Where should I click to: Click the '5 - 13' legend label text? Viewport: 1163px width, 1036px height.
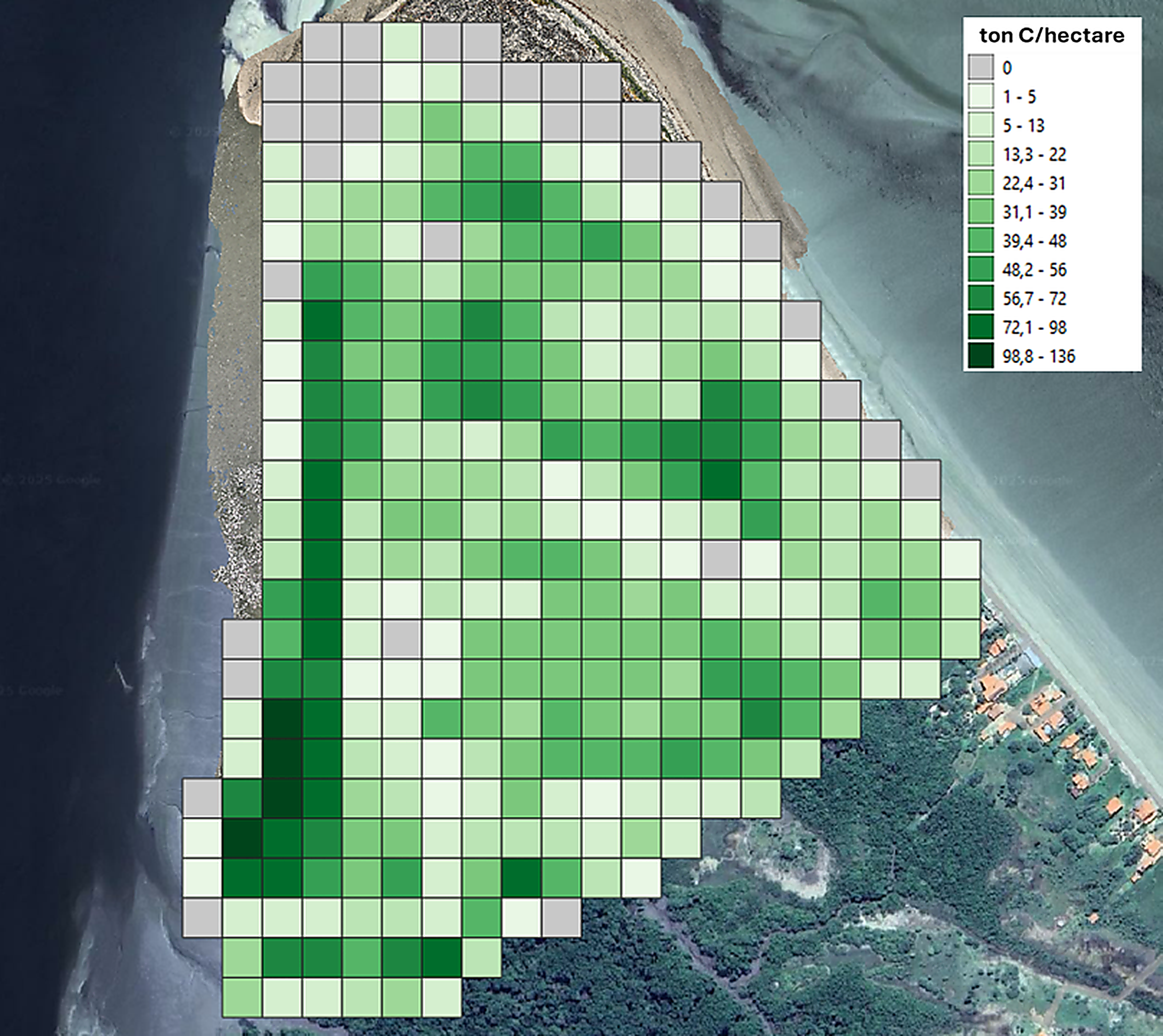1023,126
